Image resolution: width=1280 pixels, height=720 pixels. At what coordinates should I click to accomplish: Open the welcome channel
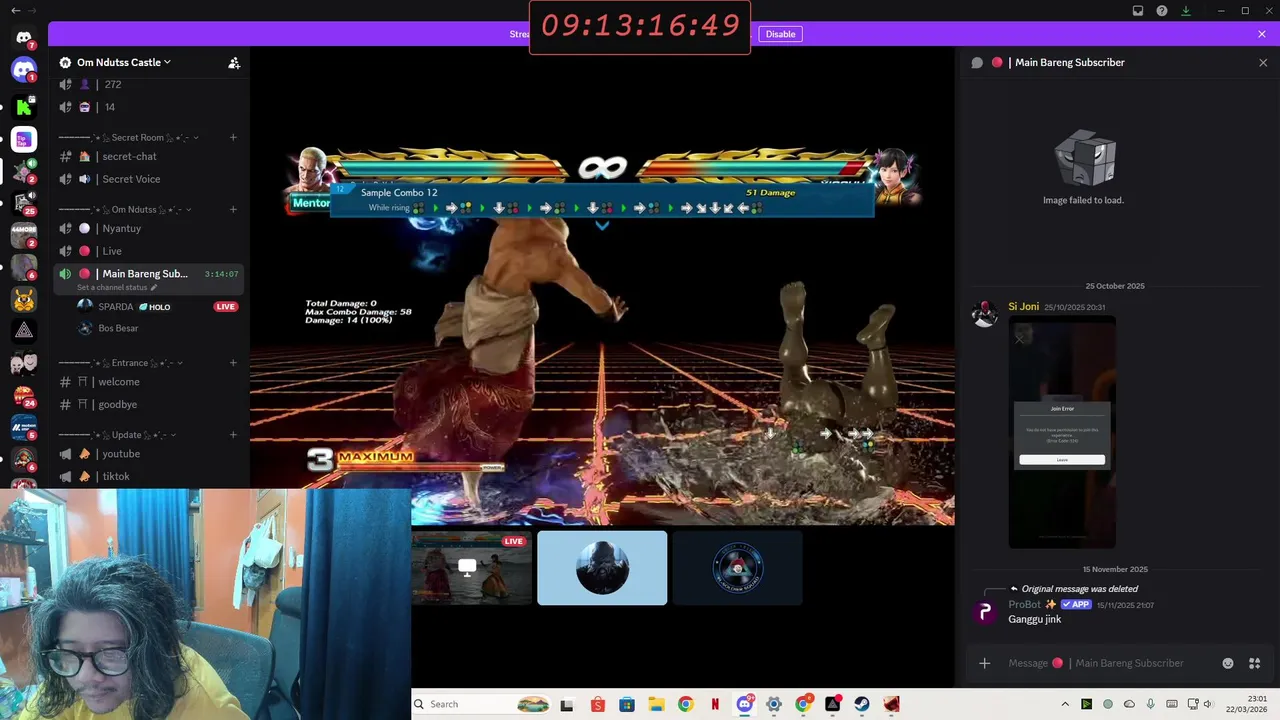(x=149, y=382)
